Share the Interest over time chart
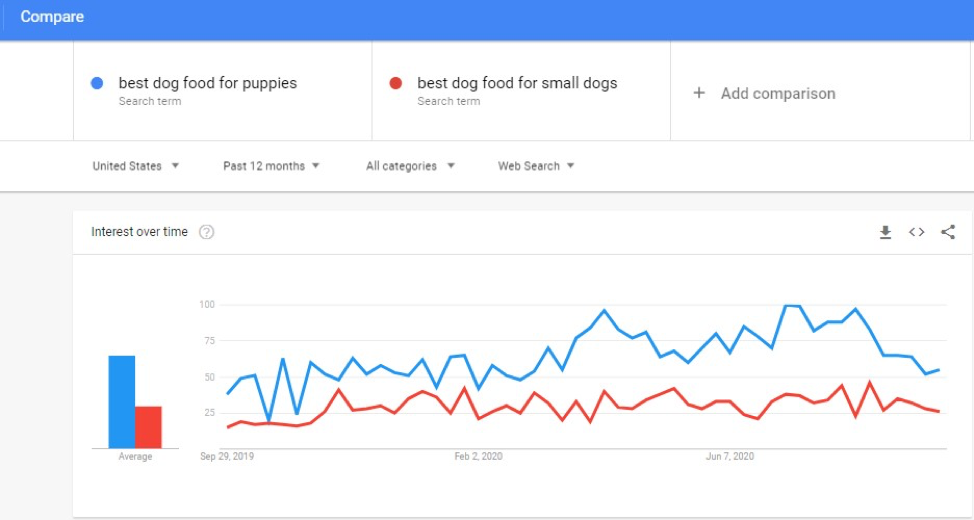974x520 pixels. pos(948,232)
